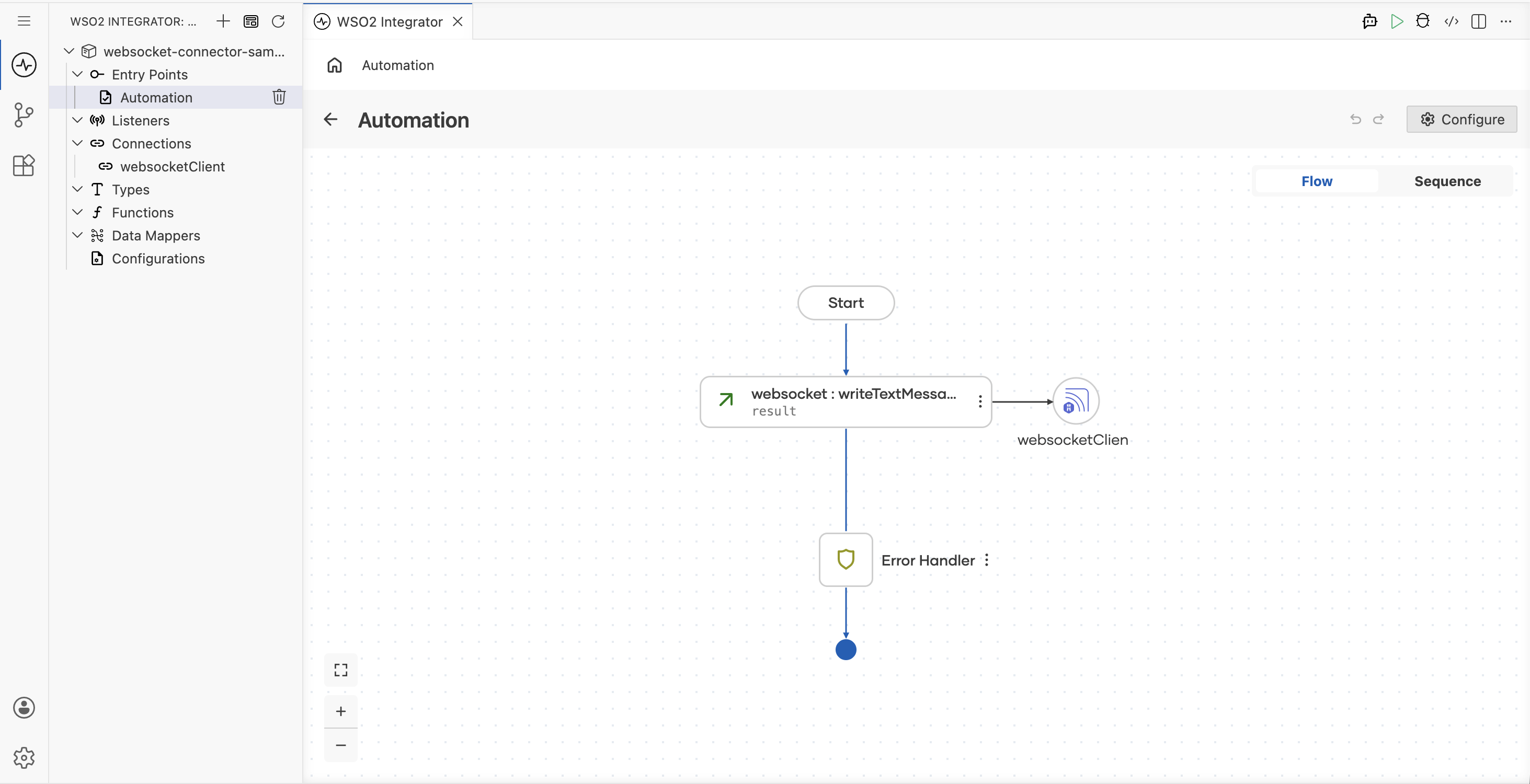Click the home icon in breadcrumb
The width and height of the screenshot is (1530, 784).
tap(335, 65)
